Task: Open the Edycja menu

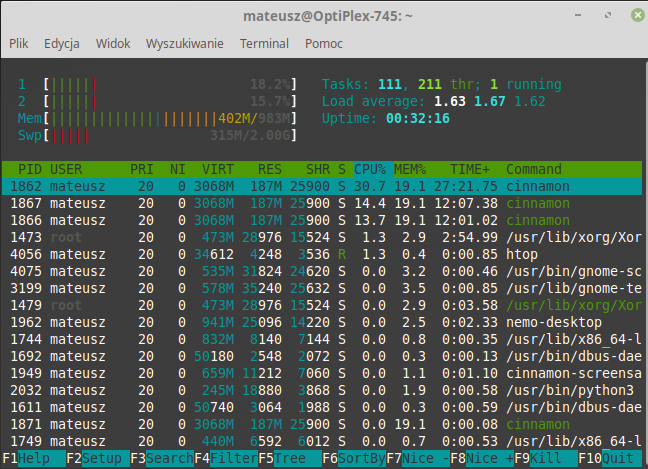Action: (x=62, y=44)
